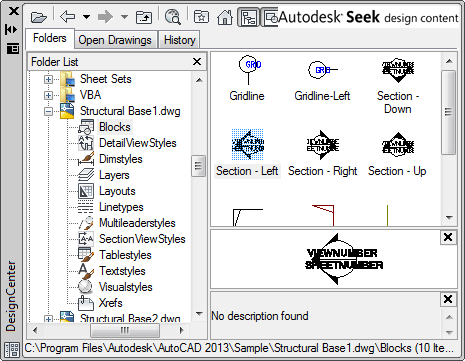Close the Folder List pane
Viewport: 465px width, 361px height.
(x=197, y=62)
